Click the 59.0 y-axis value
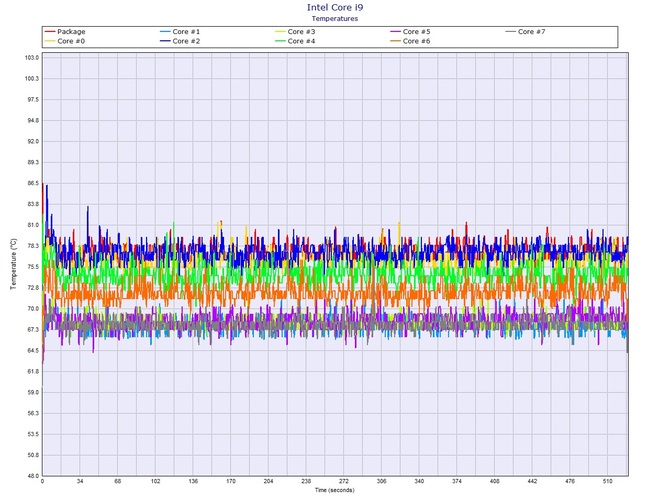670x502 pixels. pos(33,392)
